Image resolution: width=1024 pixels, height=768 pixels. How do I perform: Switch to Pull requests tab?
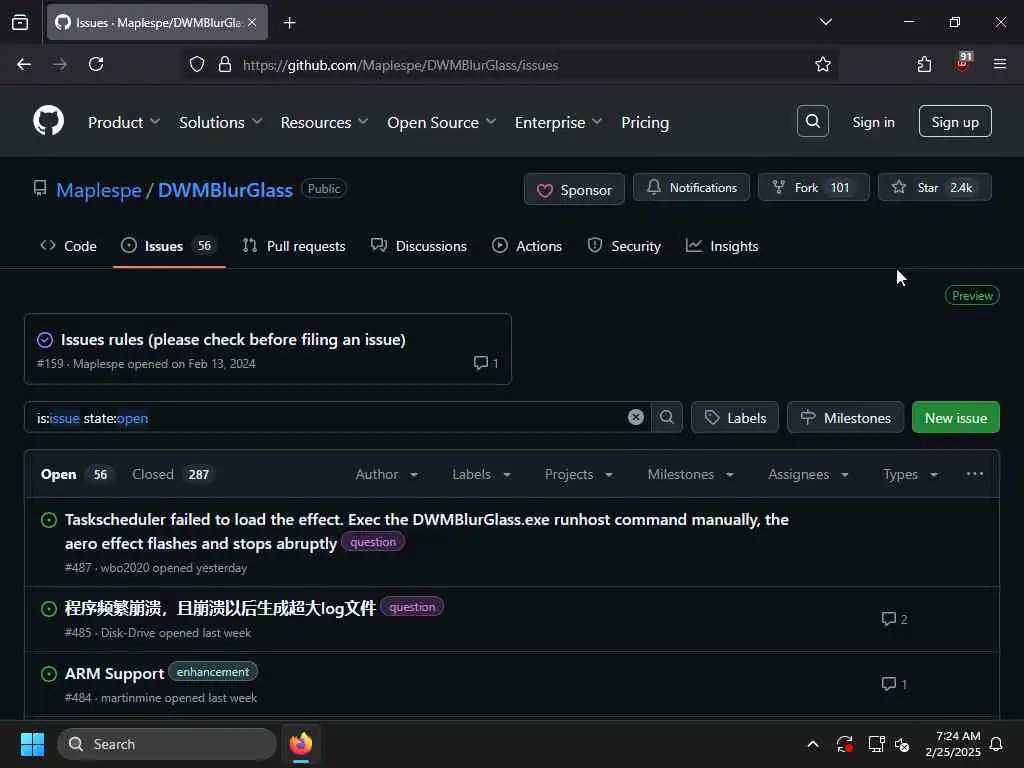tap(294, 246)
